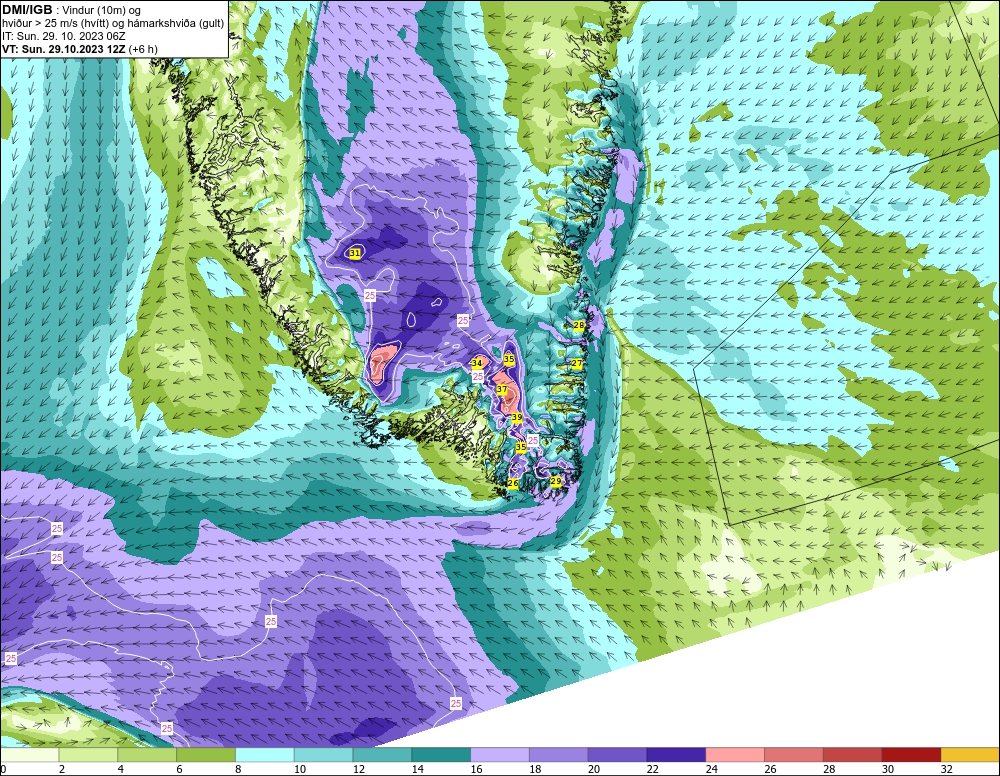Click the legend scale value 16
This screenshot has width=1000, height=776.
tap(476, 769)
